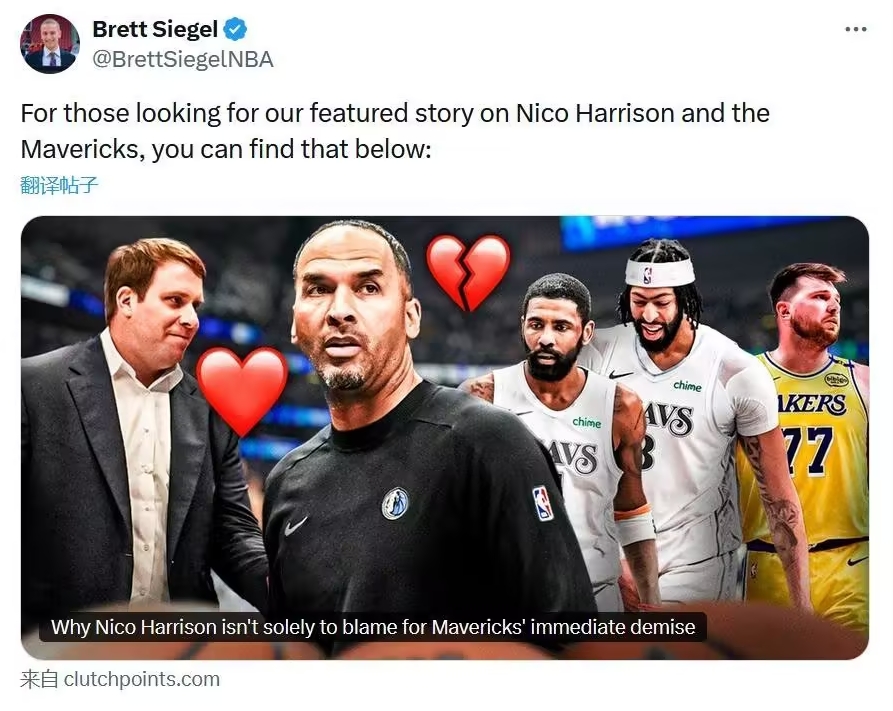Image resolution: width=893 pixels, height=711 pixels.
Task: Open the @BrettSiegelNBA handle
Action: (183, 60)
